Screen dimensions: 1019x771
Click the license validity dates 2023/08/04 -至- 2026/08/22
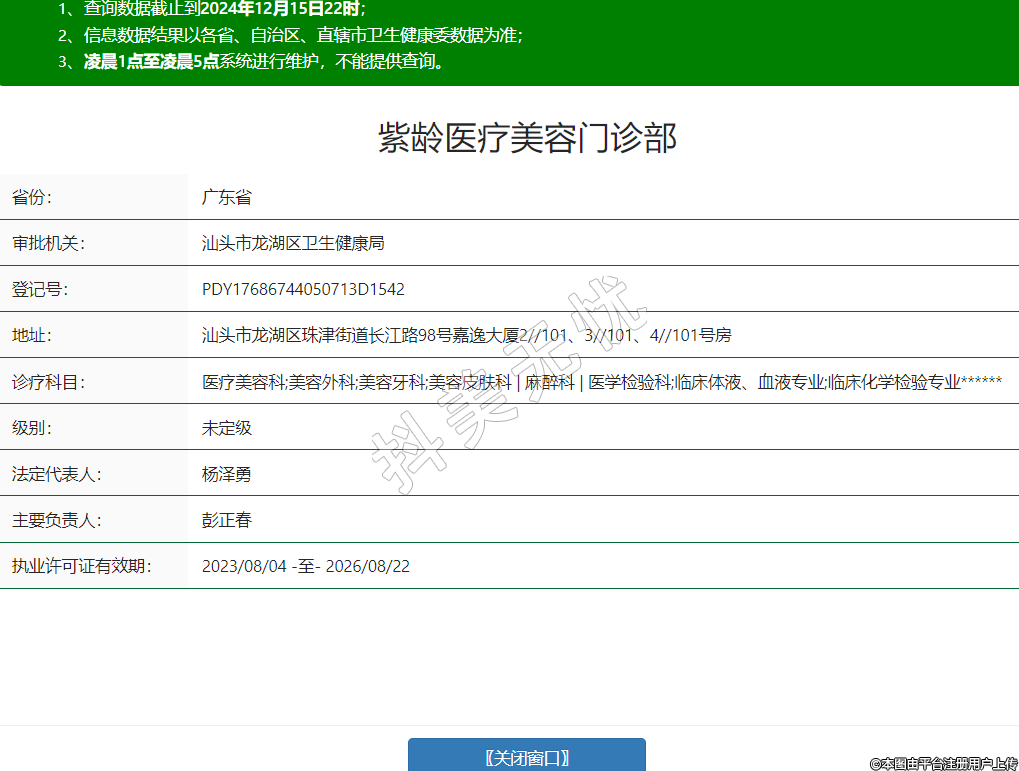pos(305,566)
